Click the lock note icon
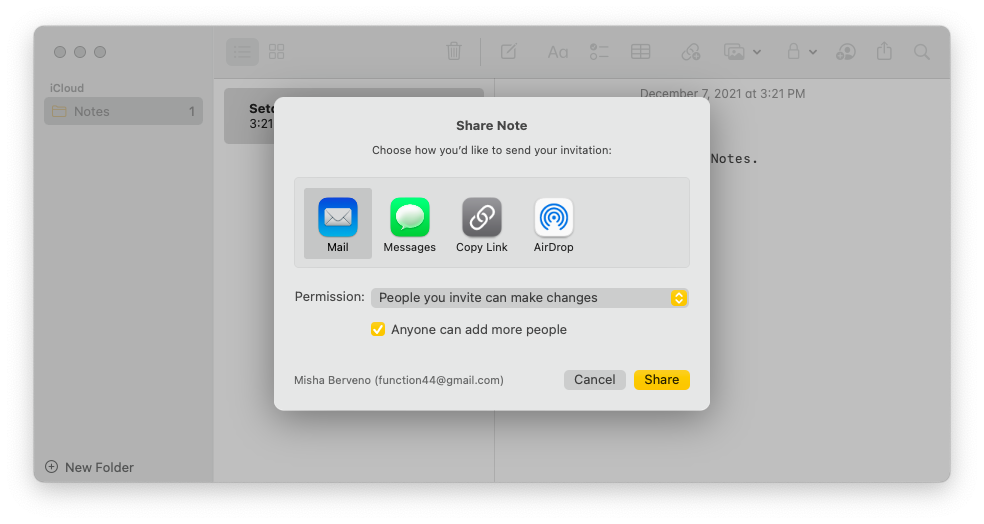This screenshot has height=524, width=984. coord(793,51)
